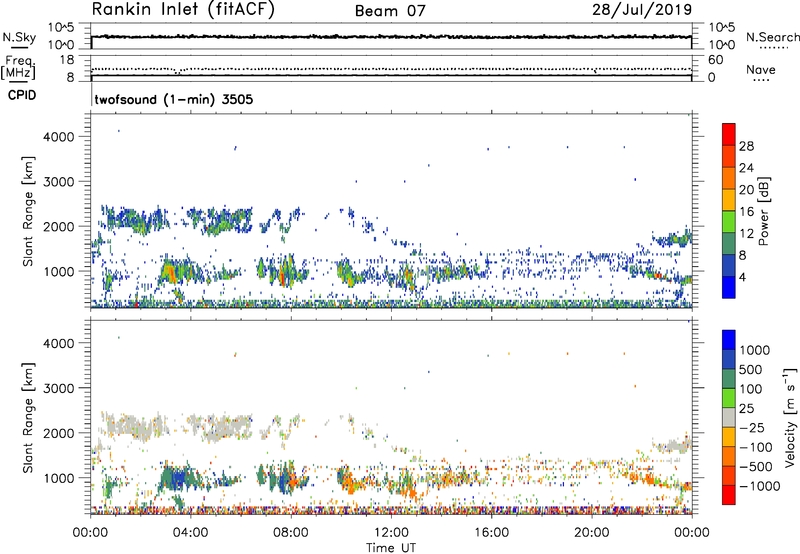This screenshot has height=554, width=800.
Task: Pick the light green 25–100 velocity color segment
Action: coord(729,398)
